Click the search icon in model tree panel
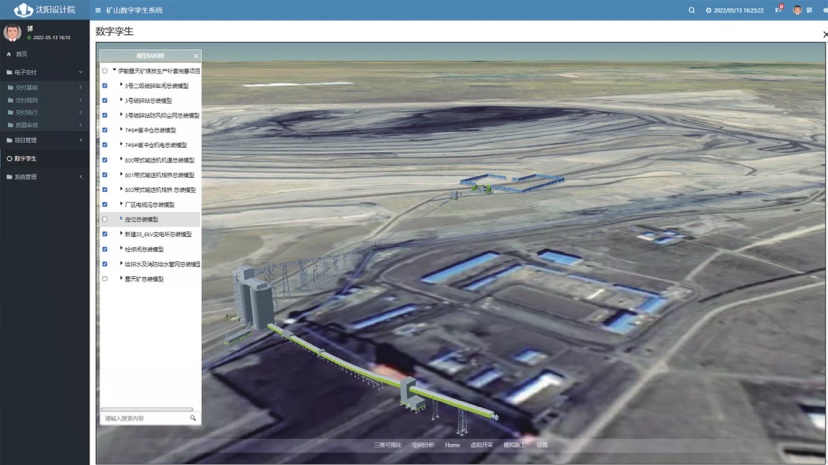 [193, 418]
